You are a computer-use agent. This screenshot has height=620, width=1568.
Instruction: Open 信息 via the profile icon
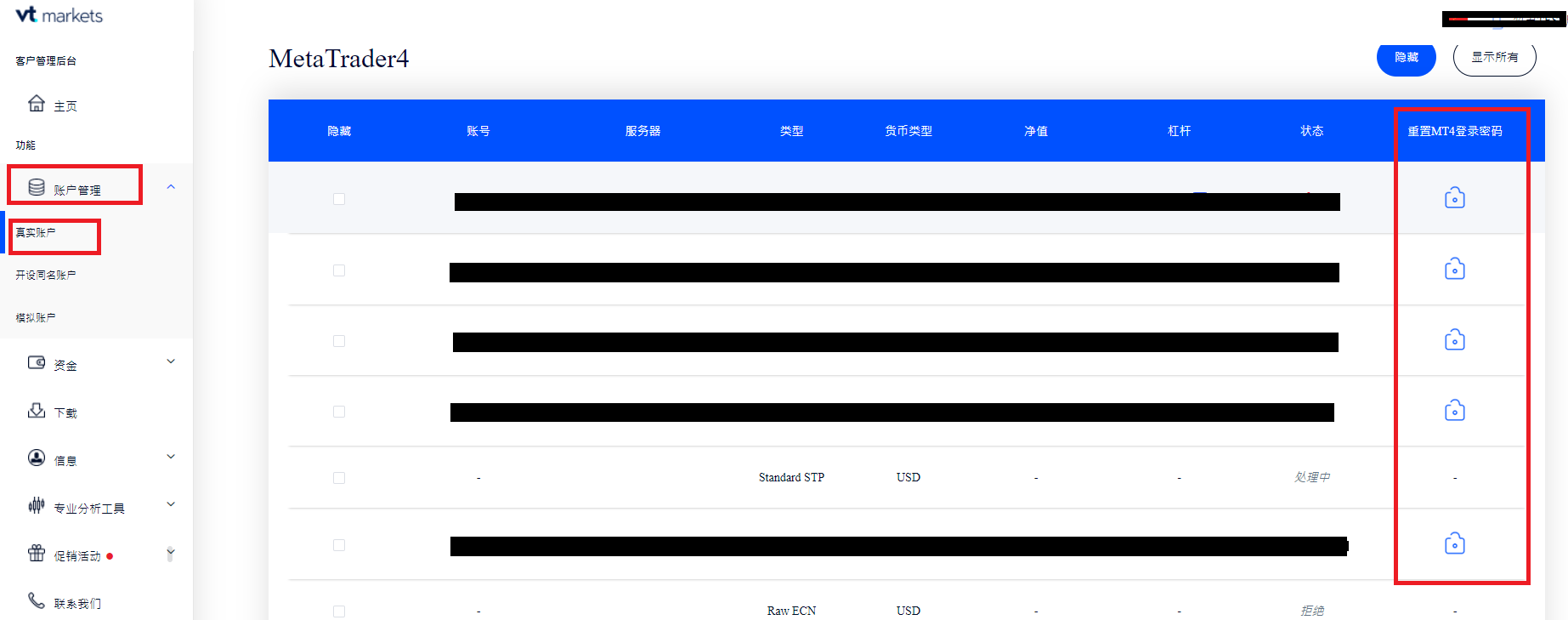click(x=37, y=458)
